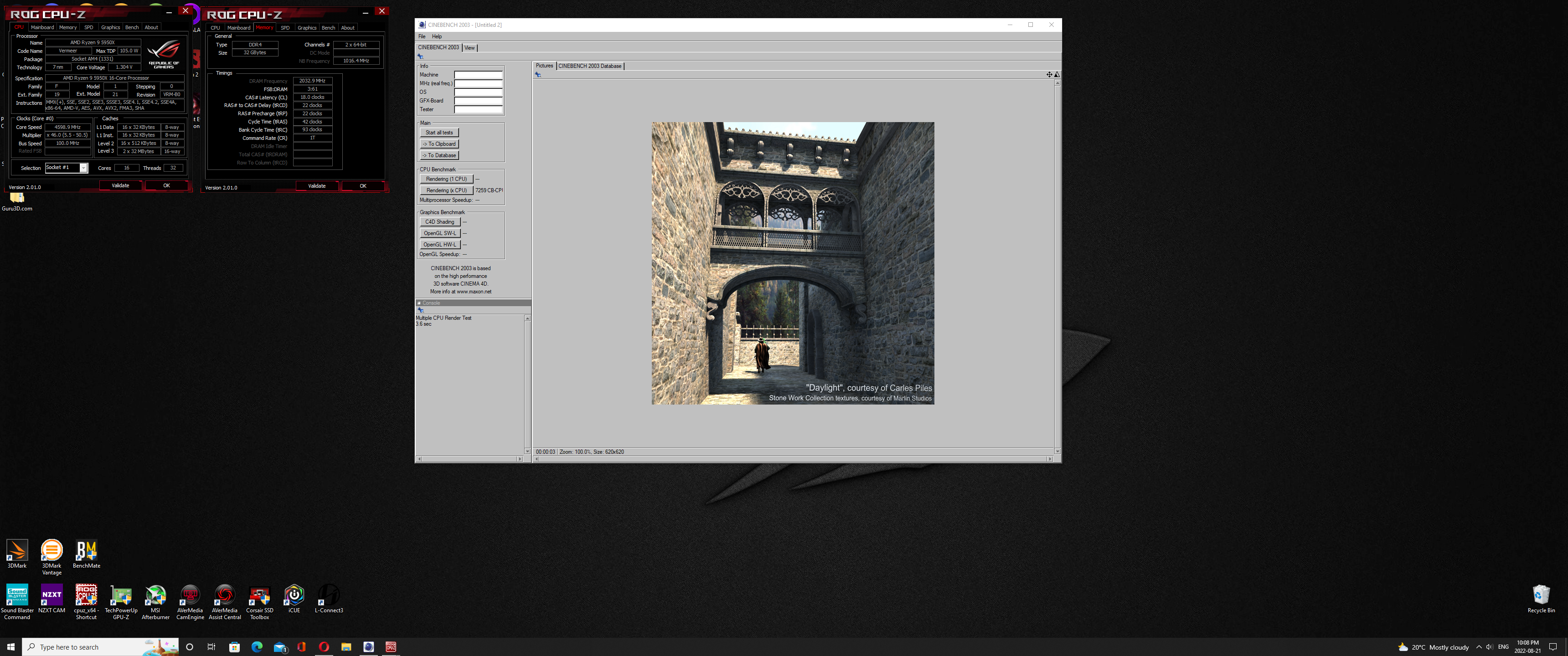This screenshot has height=656, width=1568.
Task: Click the Windows Start button
Action: [10, 647]
